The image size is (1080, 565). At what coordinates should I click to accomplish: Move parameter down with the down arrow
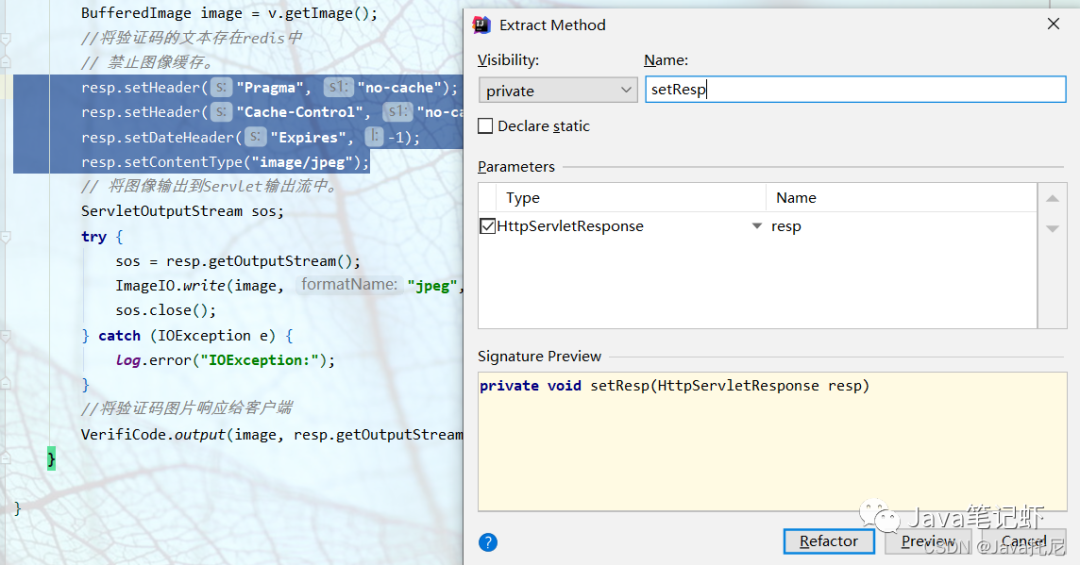(x=1052, y=229)
